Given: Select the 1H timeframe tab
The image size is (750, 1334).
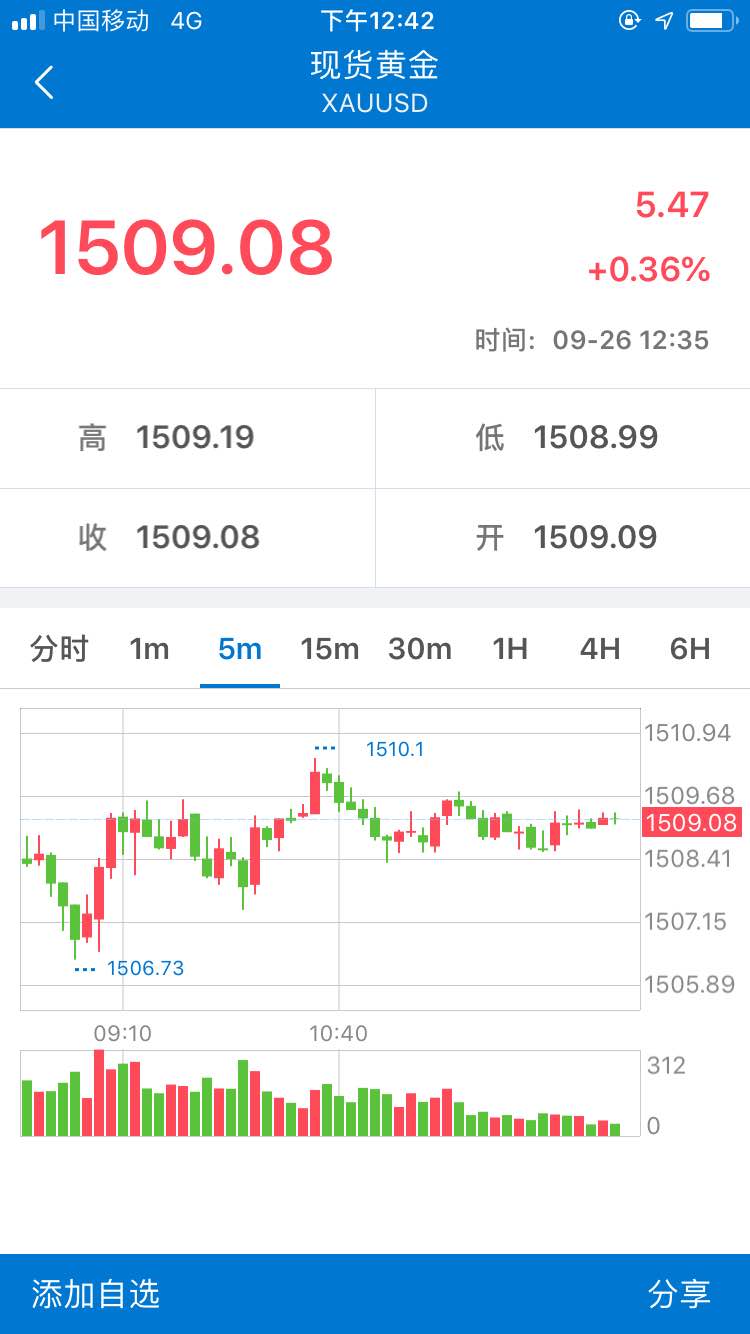Looking at the screenshot, I should tap(510, 649).
